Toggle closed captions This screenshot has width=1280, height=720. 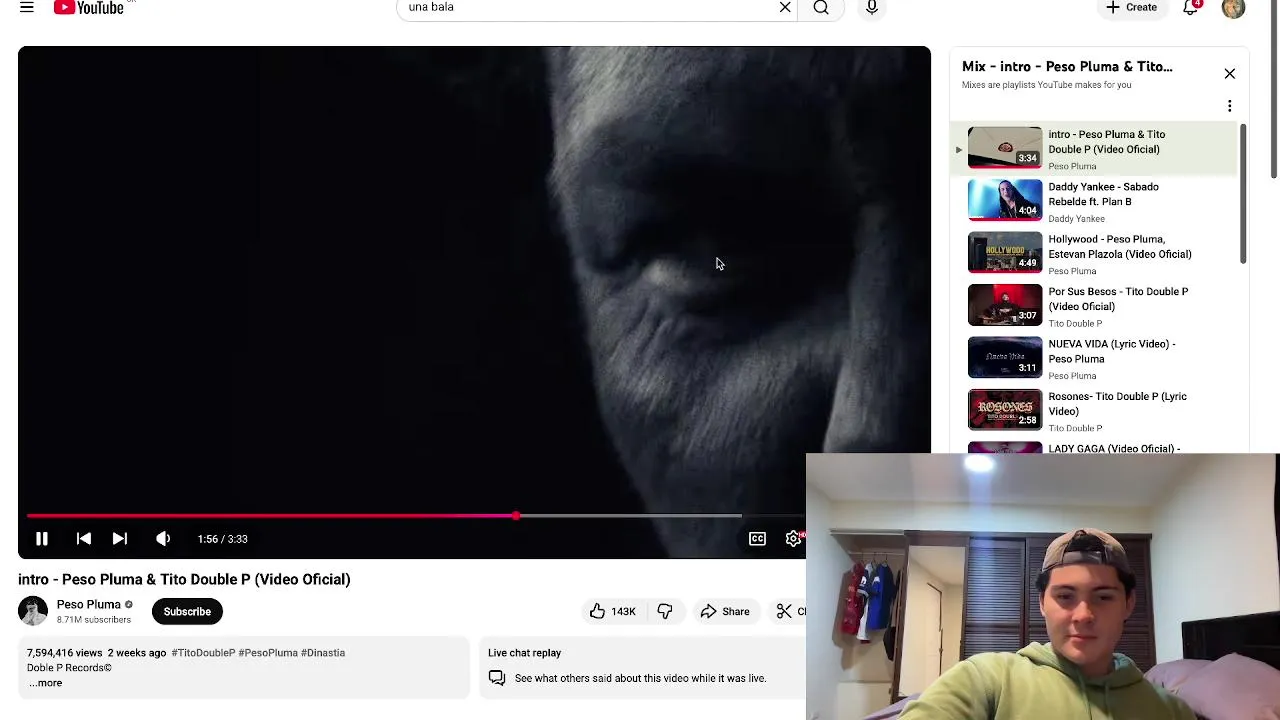click(x=757, y=539)
